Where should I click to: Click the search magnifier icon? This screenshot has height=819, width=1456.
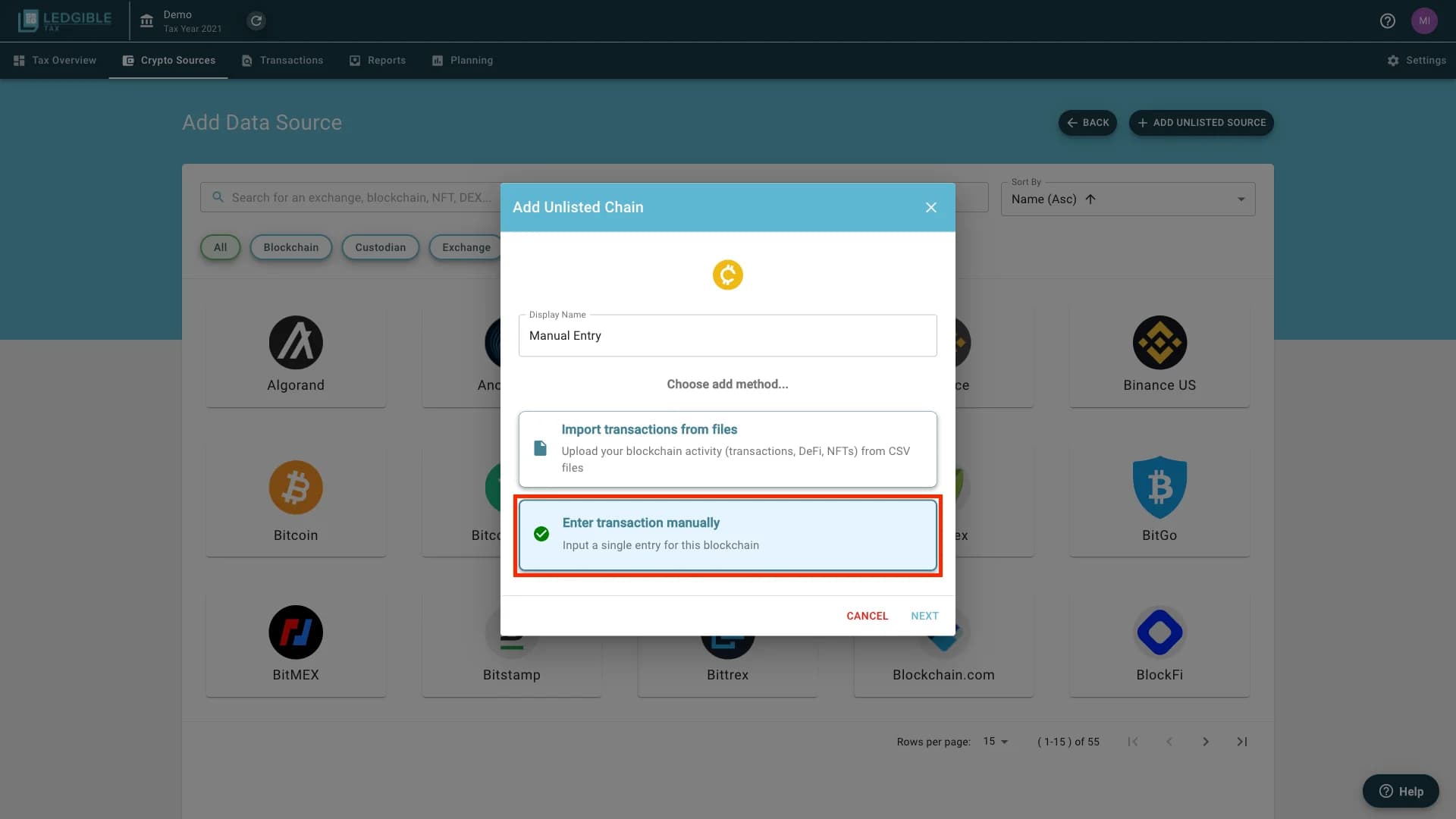(x=218, y=197)
